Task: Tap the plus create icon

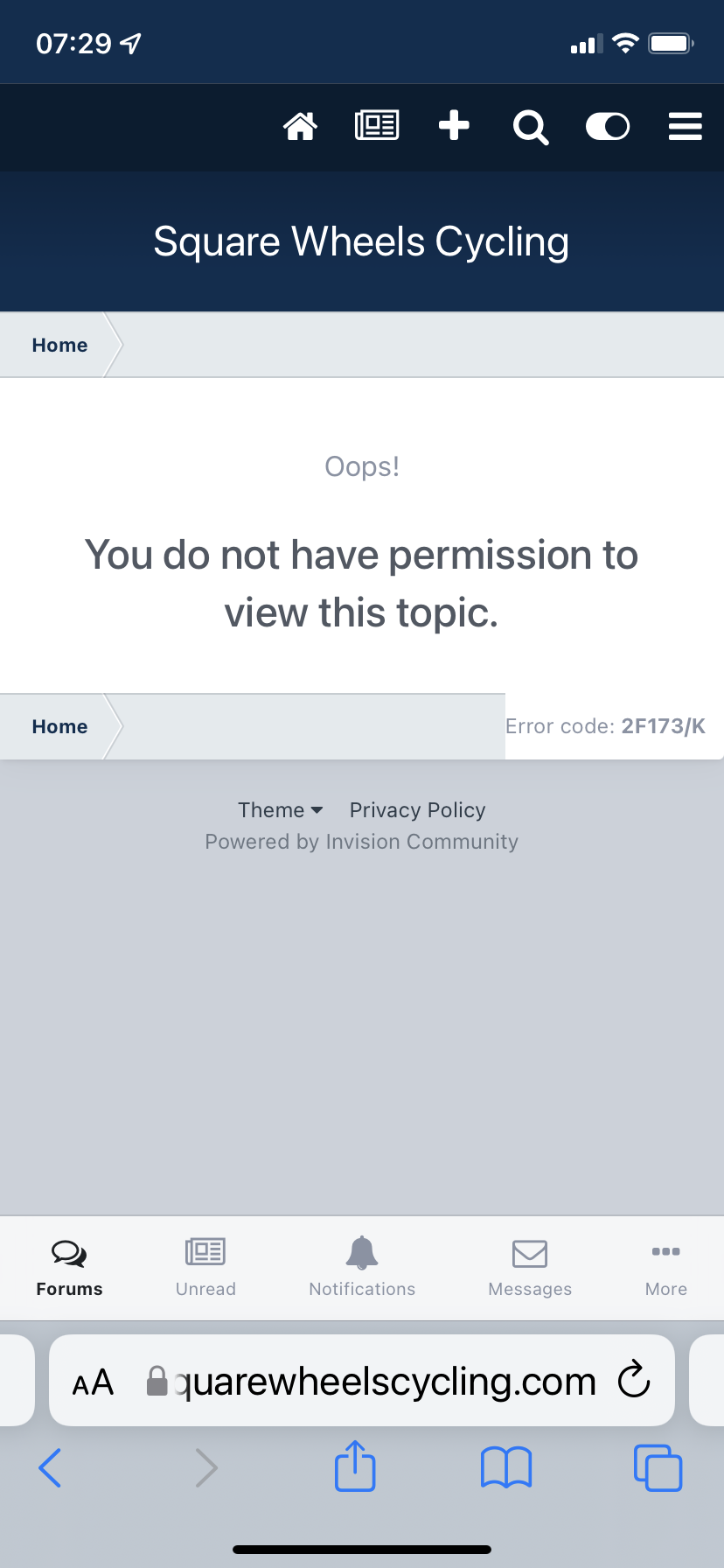Action: click(x=454, y=126)
